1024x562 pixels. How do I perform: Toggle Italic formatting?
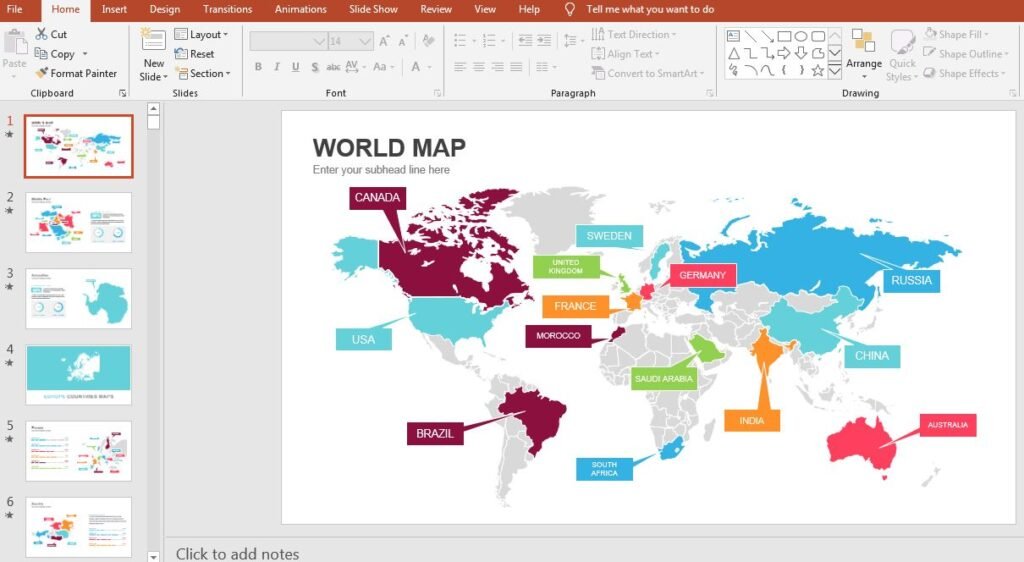point(277,67)
